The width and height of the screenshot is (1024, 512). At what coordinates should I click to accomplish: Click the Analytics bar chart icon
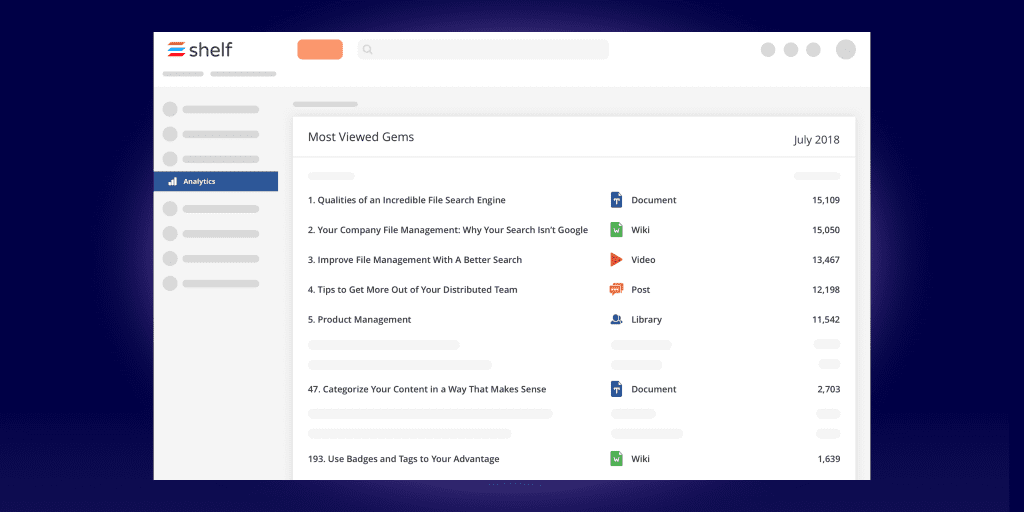pos(173,182)
